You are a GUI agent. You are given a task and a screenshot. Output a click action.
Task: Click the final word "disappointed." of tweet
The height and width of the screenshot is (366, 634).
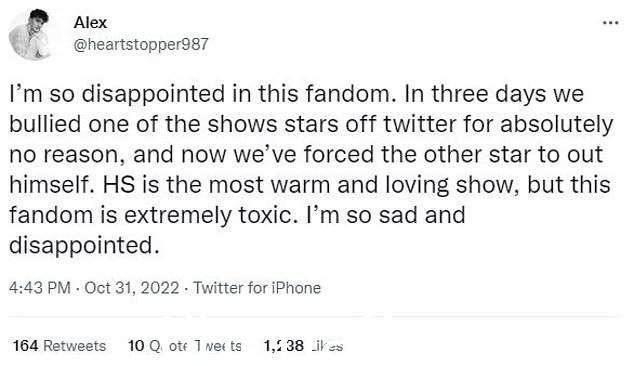[x=84, y=245]
